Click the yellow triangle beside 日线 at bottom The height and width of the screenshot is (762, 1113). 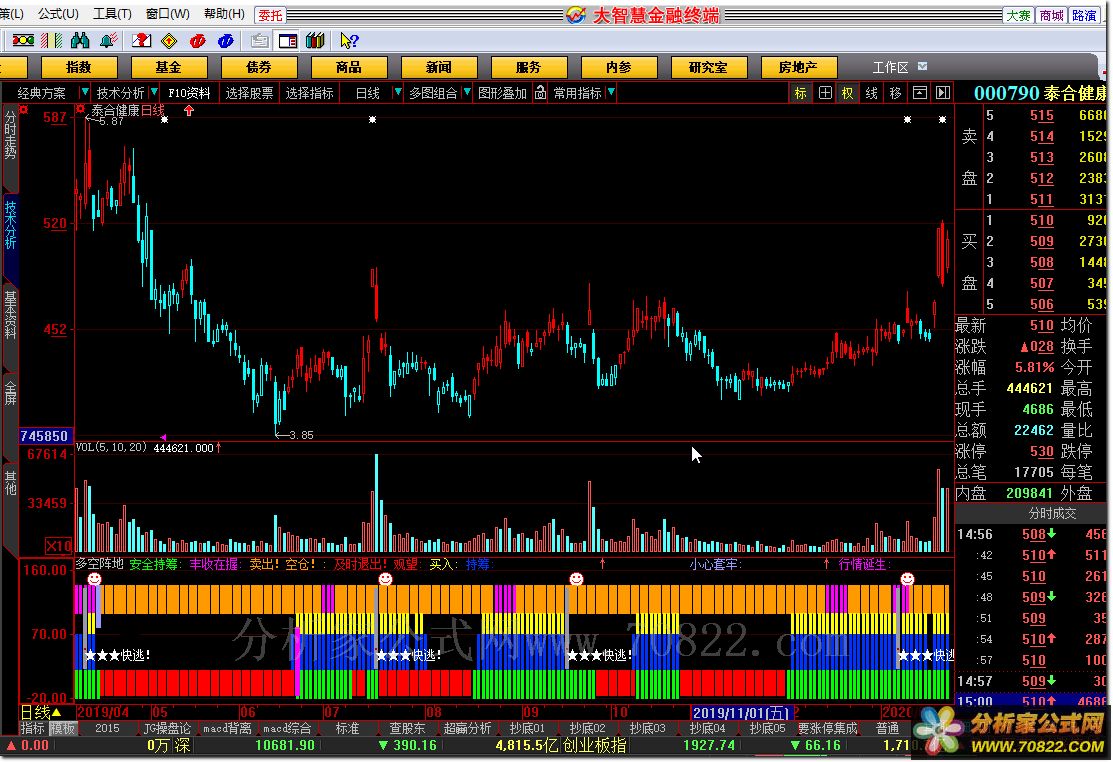(x=57, y=712)
